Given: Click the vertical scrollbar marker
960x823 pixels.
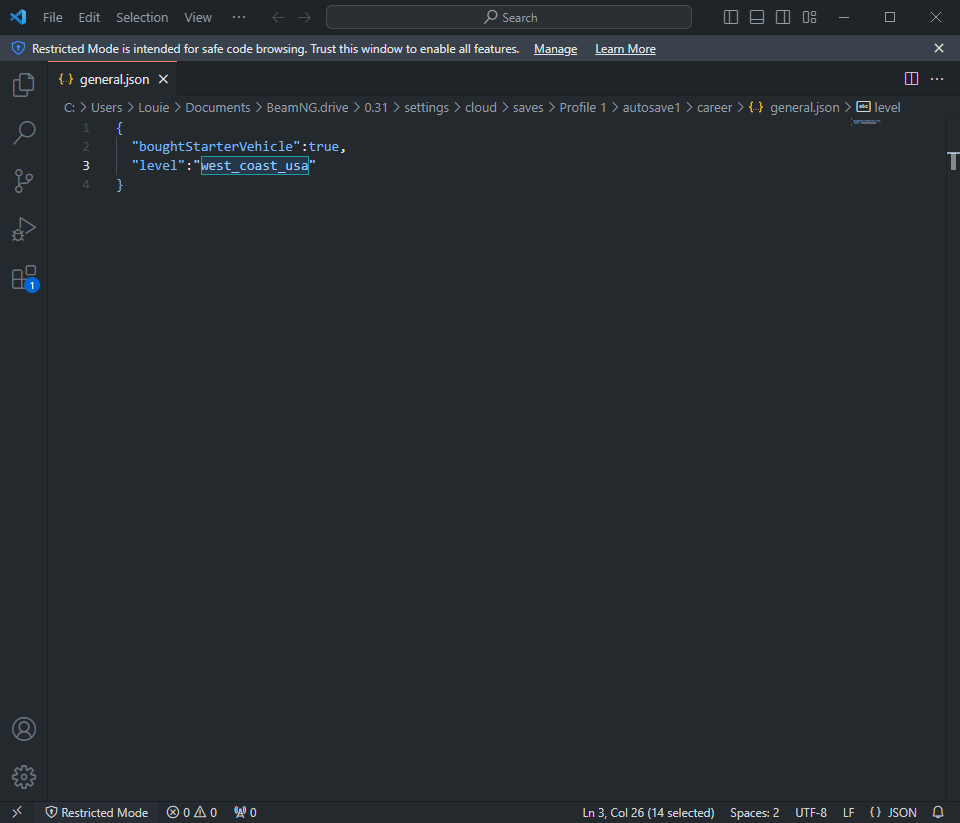Looking at the screenshot, I should (x=953, y=160).
